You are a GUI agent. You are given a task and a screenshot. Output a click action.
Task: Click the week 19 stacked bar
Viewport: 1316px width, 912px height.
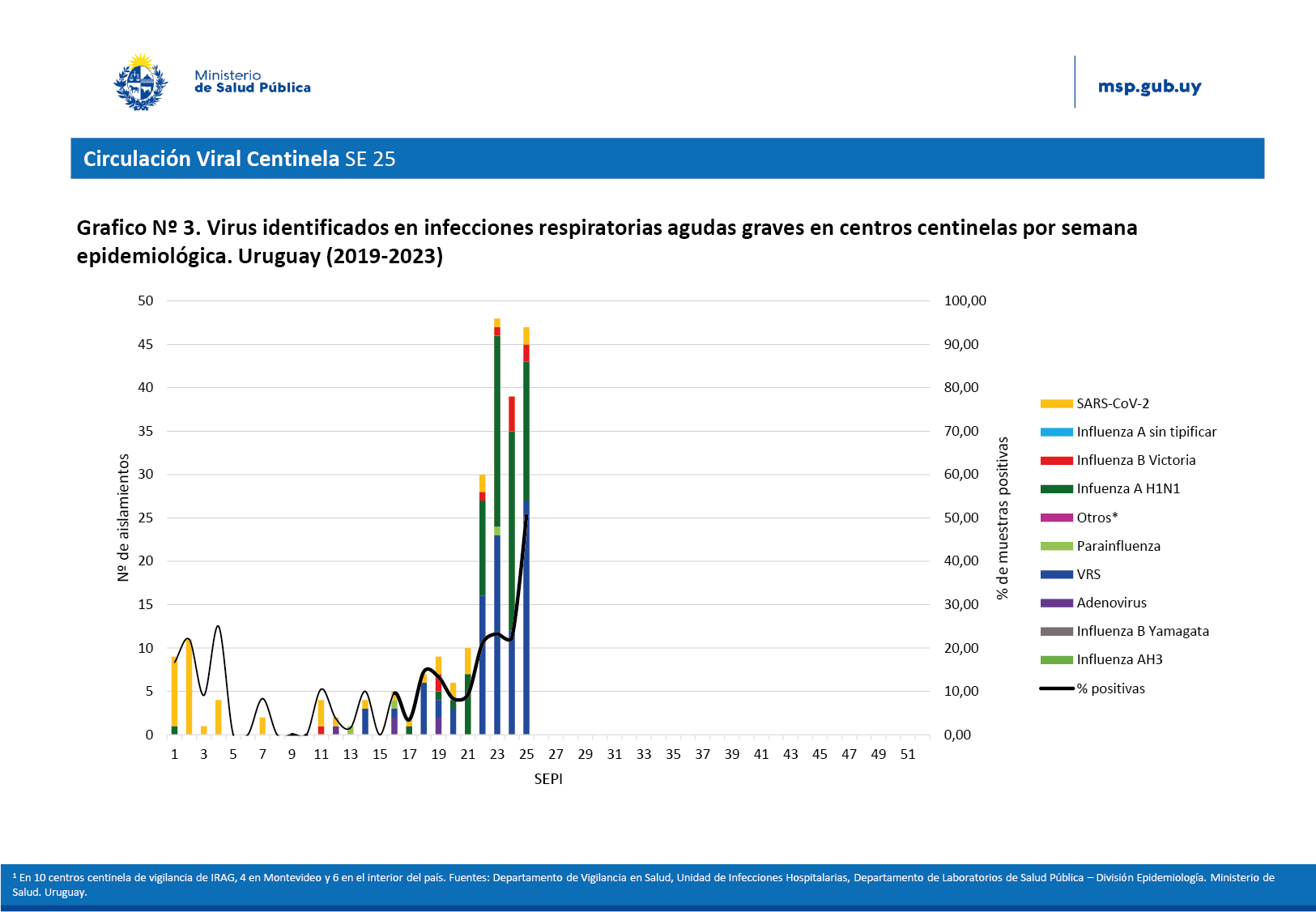[x=439, y=696]
